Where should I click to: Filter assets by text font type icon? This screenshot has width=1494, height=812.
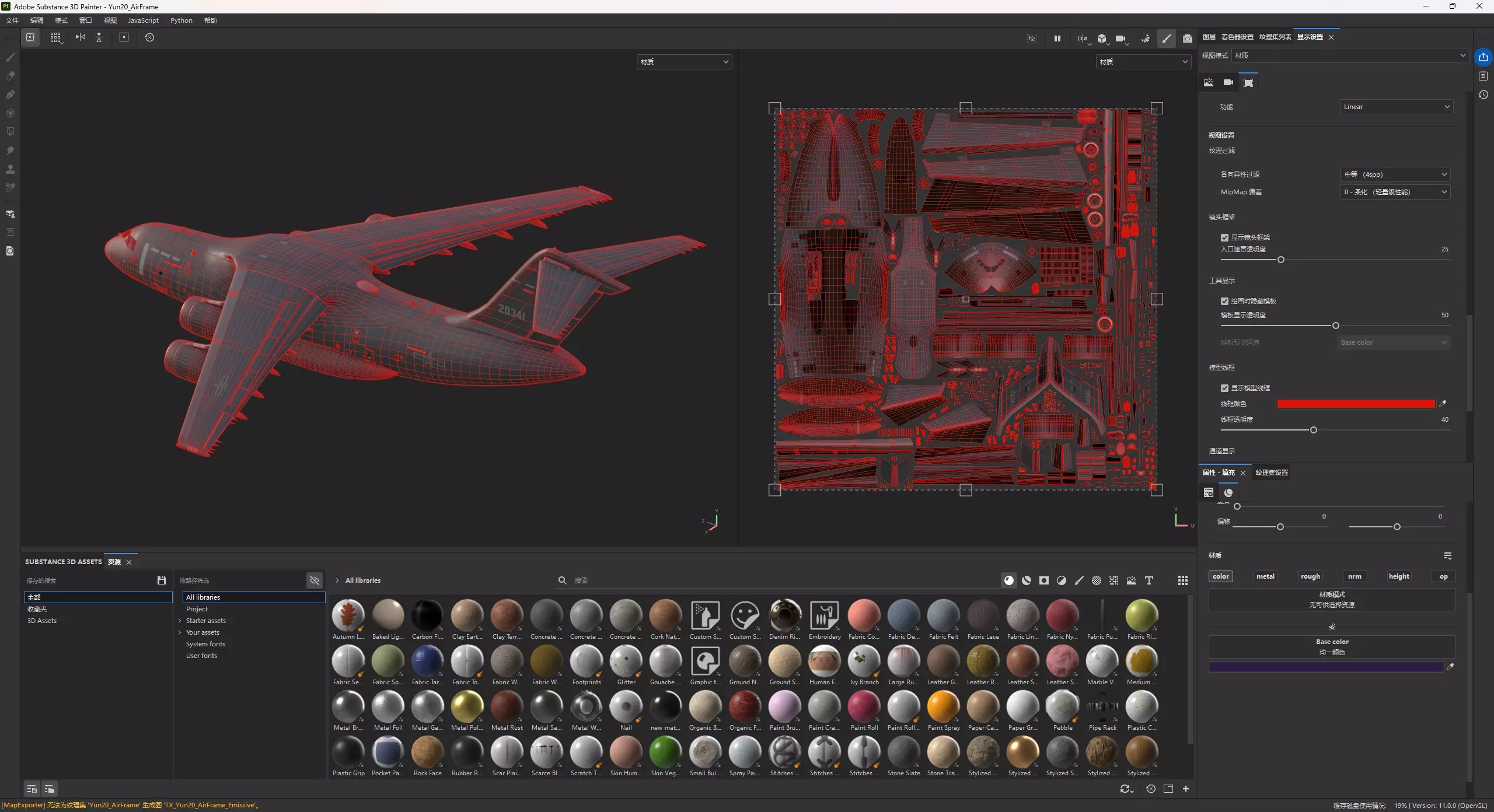(1149, 580)
